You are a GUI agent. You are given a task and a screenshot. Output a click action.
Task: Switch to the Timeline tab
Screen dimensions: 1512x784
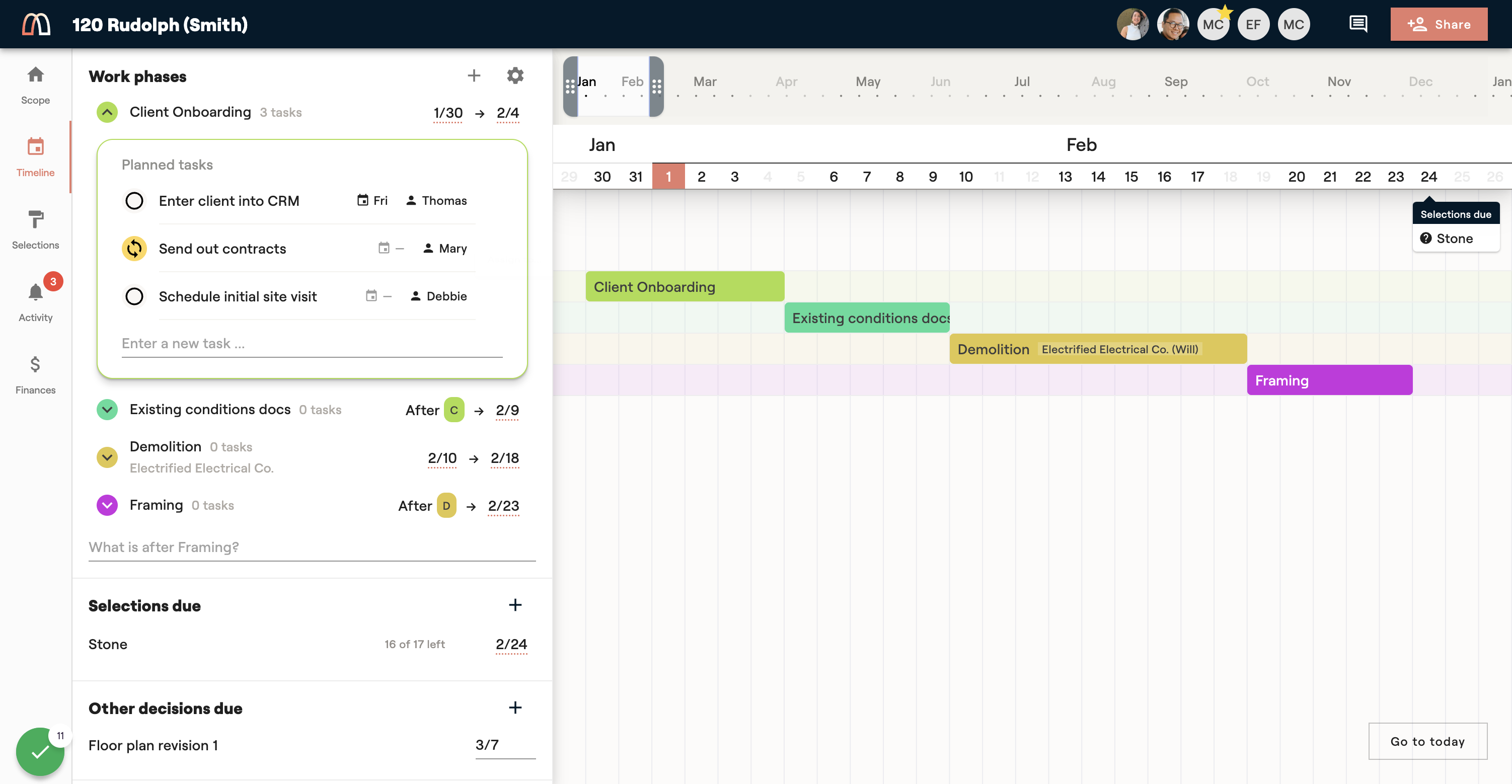tap(35, 158)
